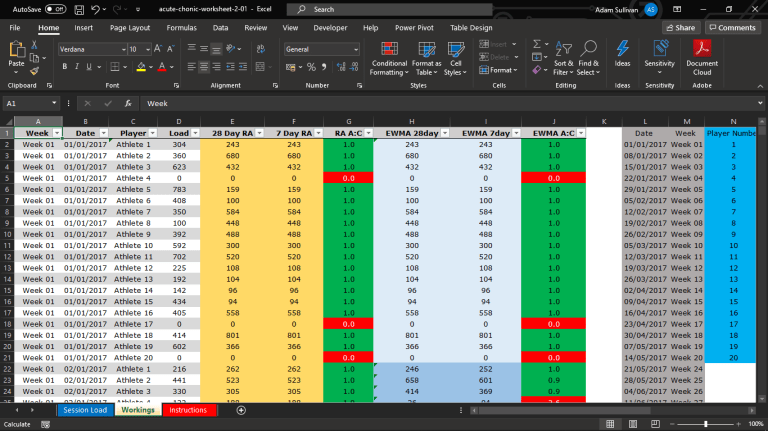Open the File menu
768x431 pixels.
pos(15,28)
